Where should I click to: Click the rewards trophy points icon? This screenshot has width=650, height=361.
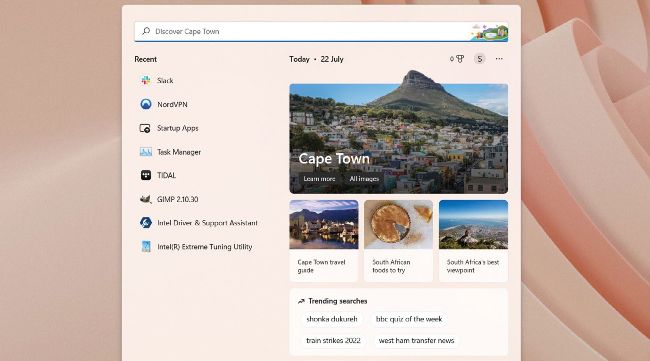pyautogui.click(x=457, y=59)
